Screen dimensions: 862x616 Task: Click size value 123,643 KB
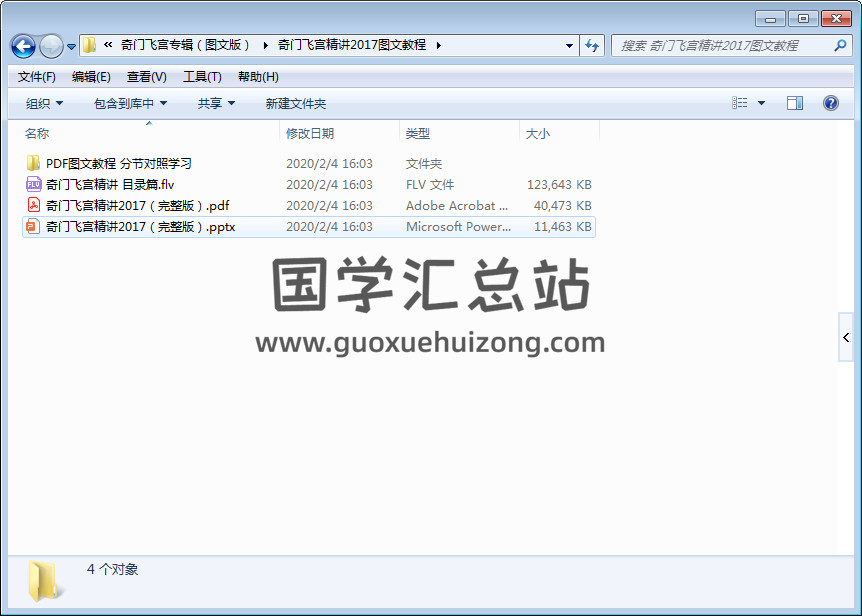pos(559,185)
